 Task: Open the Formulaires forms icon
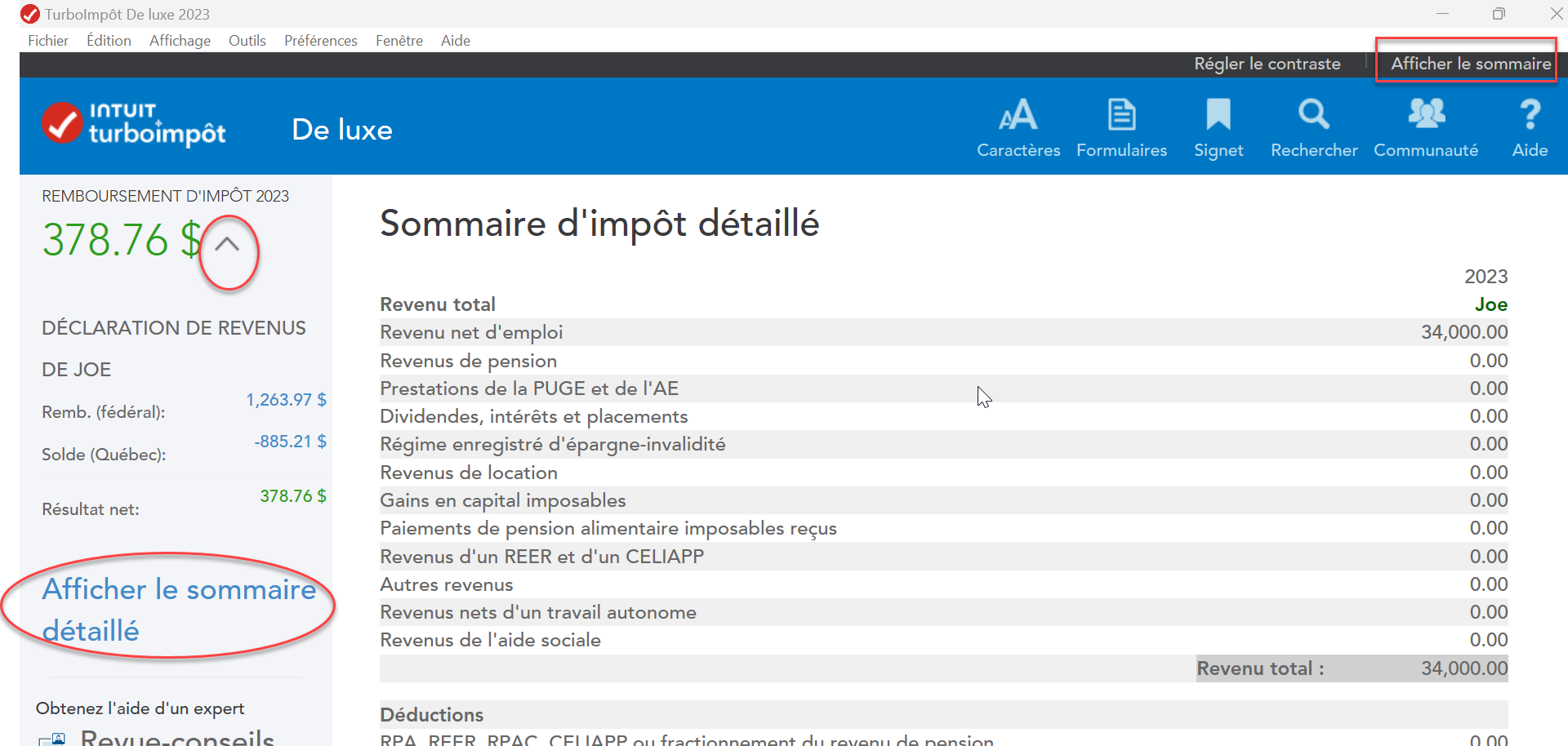pyautogui.click(x=1121, y=115)
